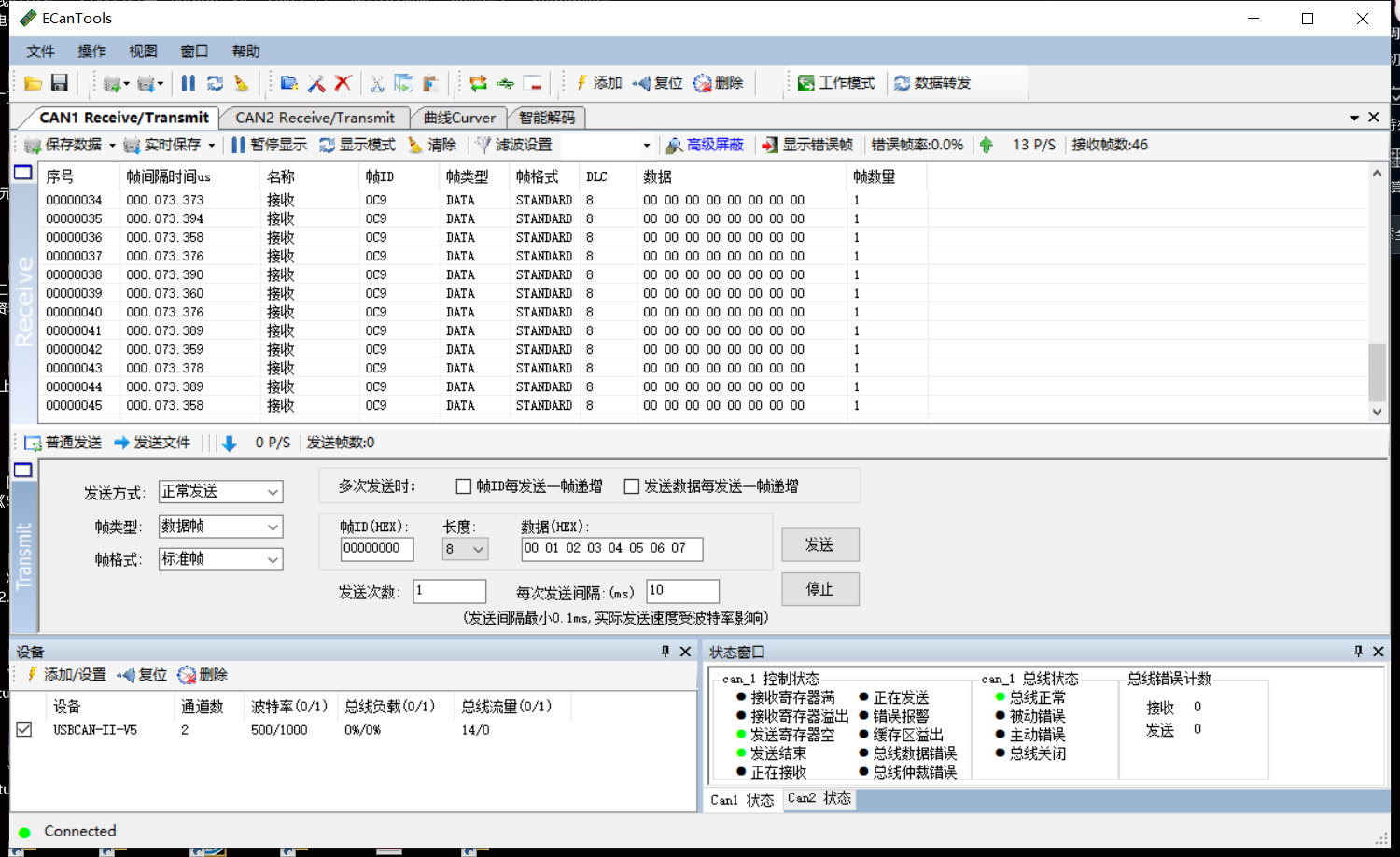Click 发送文件 send file

(x=152, y=443)
